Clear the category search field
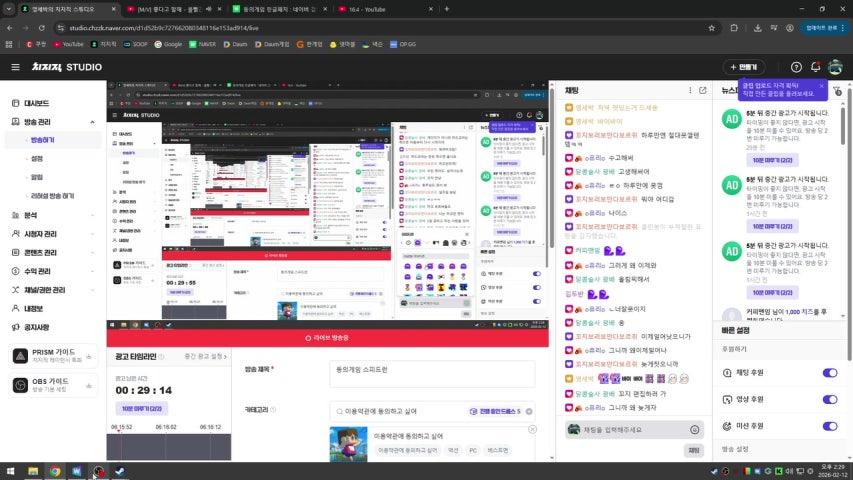Screen dimensions: 853x480 pos(529,411)
